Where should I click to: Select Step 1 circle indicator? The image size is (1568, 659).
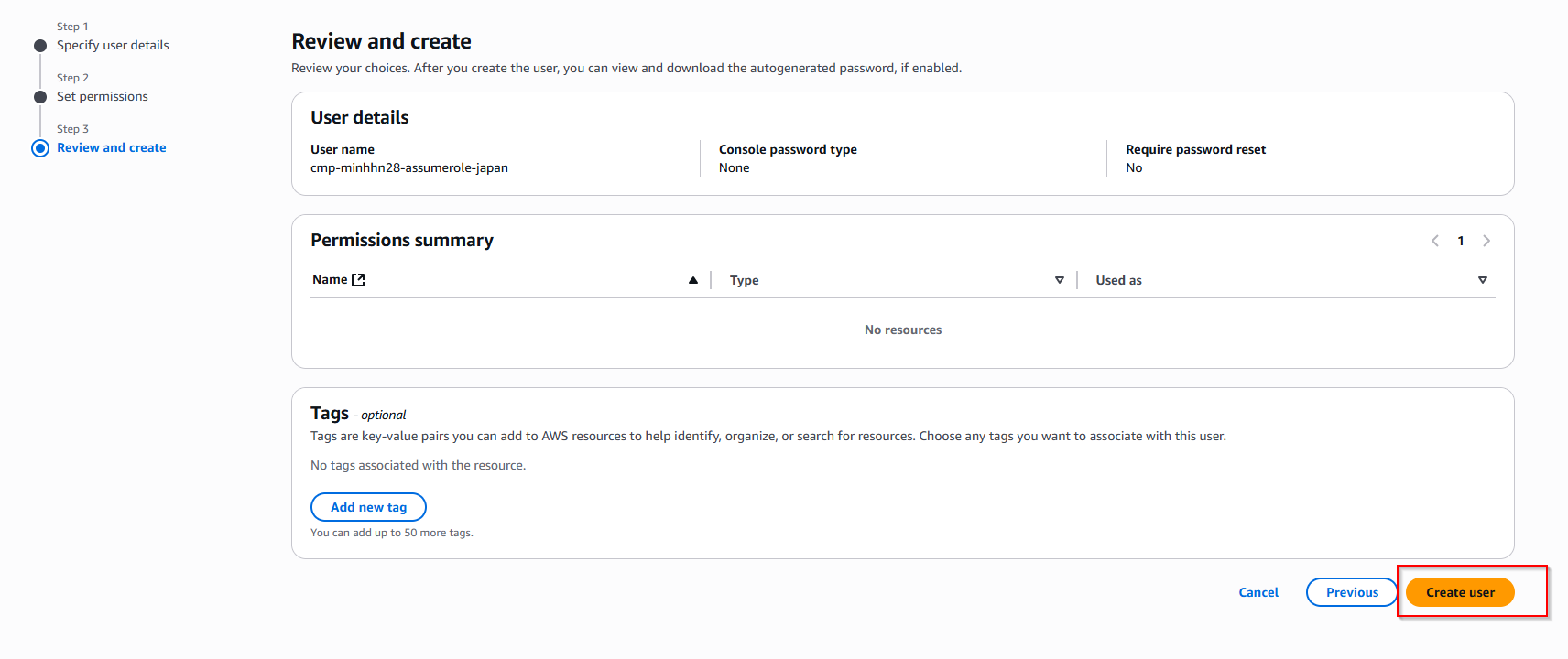[x=40, y=46]
